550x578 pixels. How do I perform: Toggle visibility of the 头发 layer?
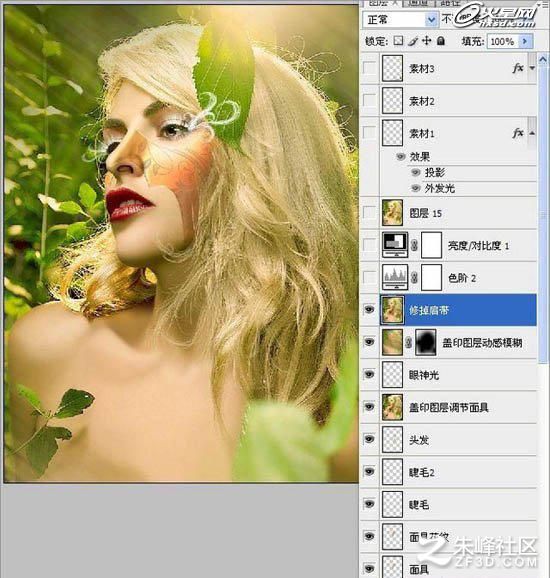click(x=369, y=439)
